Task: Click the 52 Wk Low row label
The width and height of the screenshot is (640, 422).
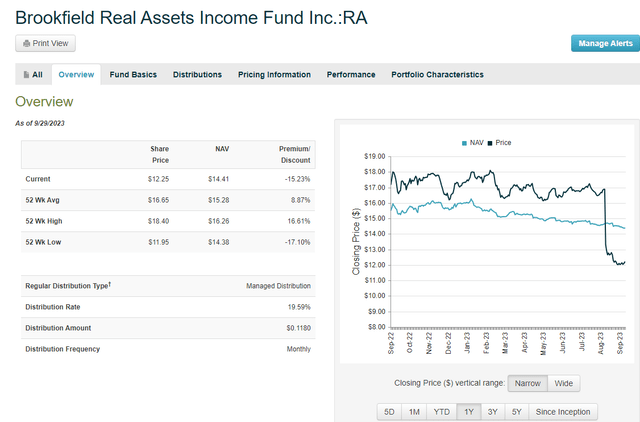Action: click(43, 242)
